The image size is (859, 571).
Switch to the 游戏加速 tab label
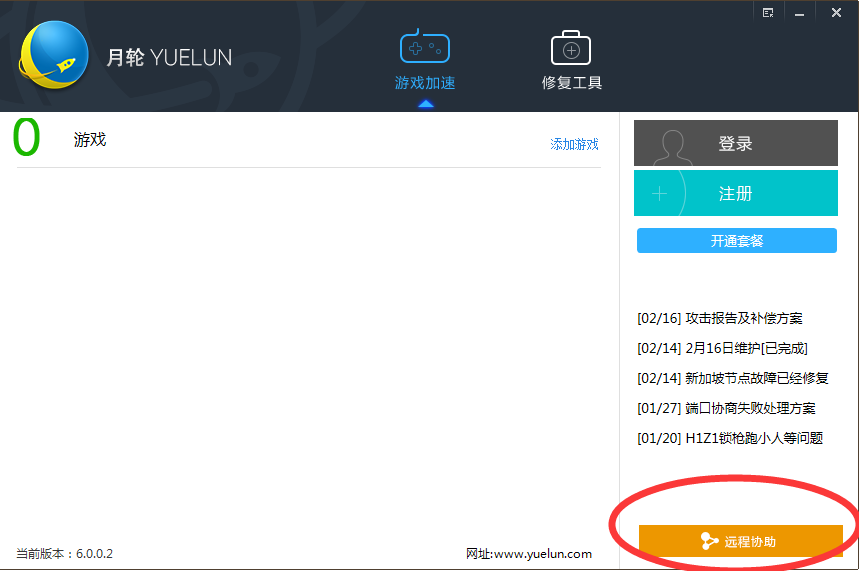pyautogui.click(x=425, y=83)
